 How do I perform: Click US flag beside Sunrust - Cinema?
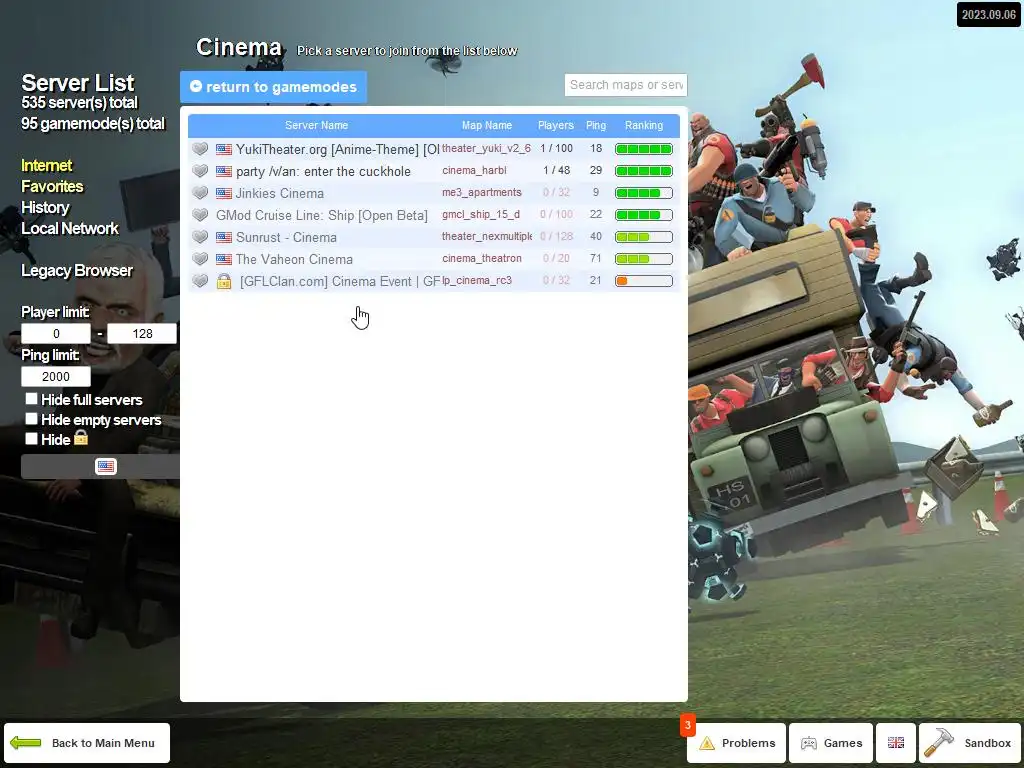pyautogui.click(x=224, y=238)
